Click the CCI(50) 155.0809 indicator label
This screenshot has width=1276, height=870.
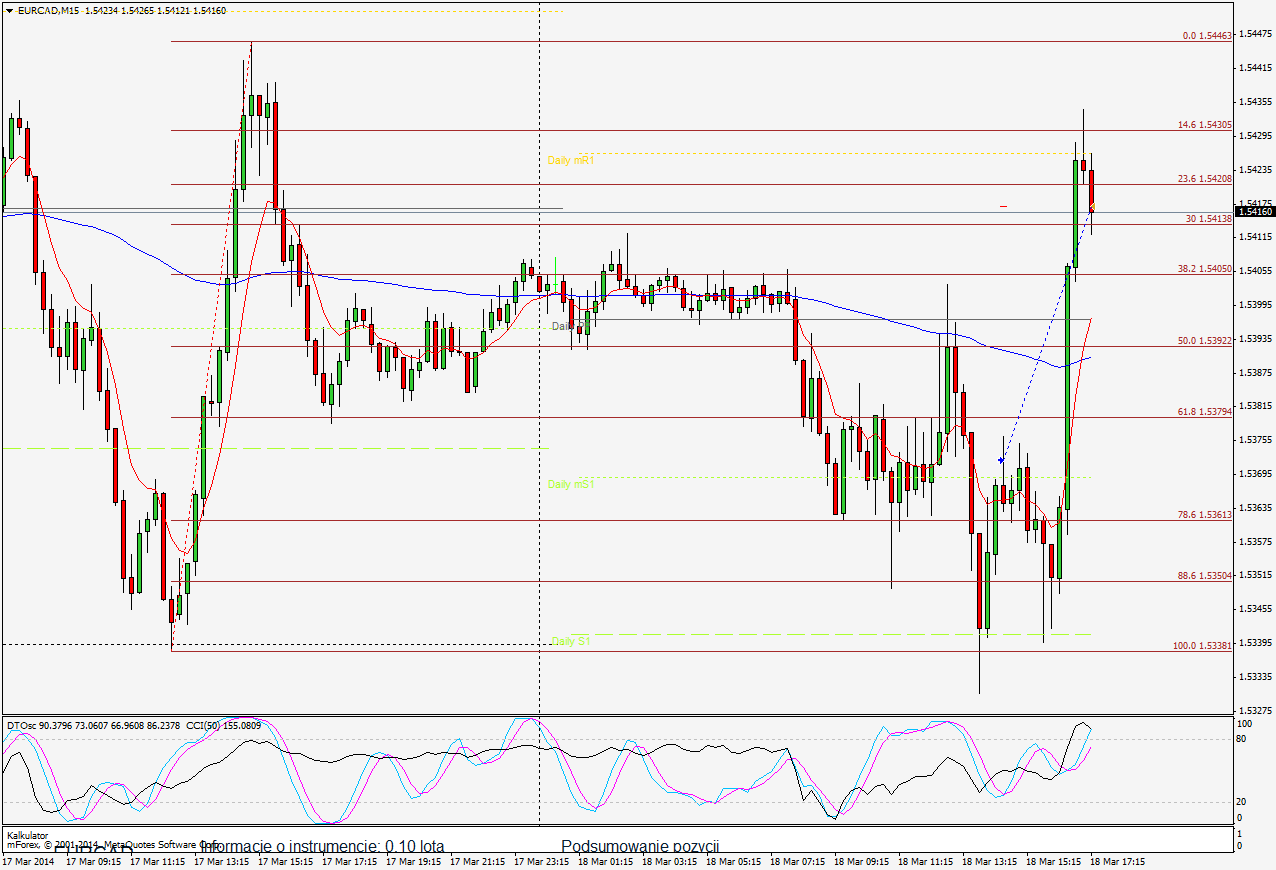(224, 725)
